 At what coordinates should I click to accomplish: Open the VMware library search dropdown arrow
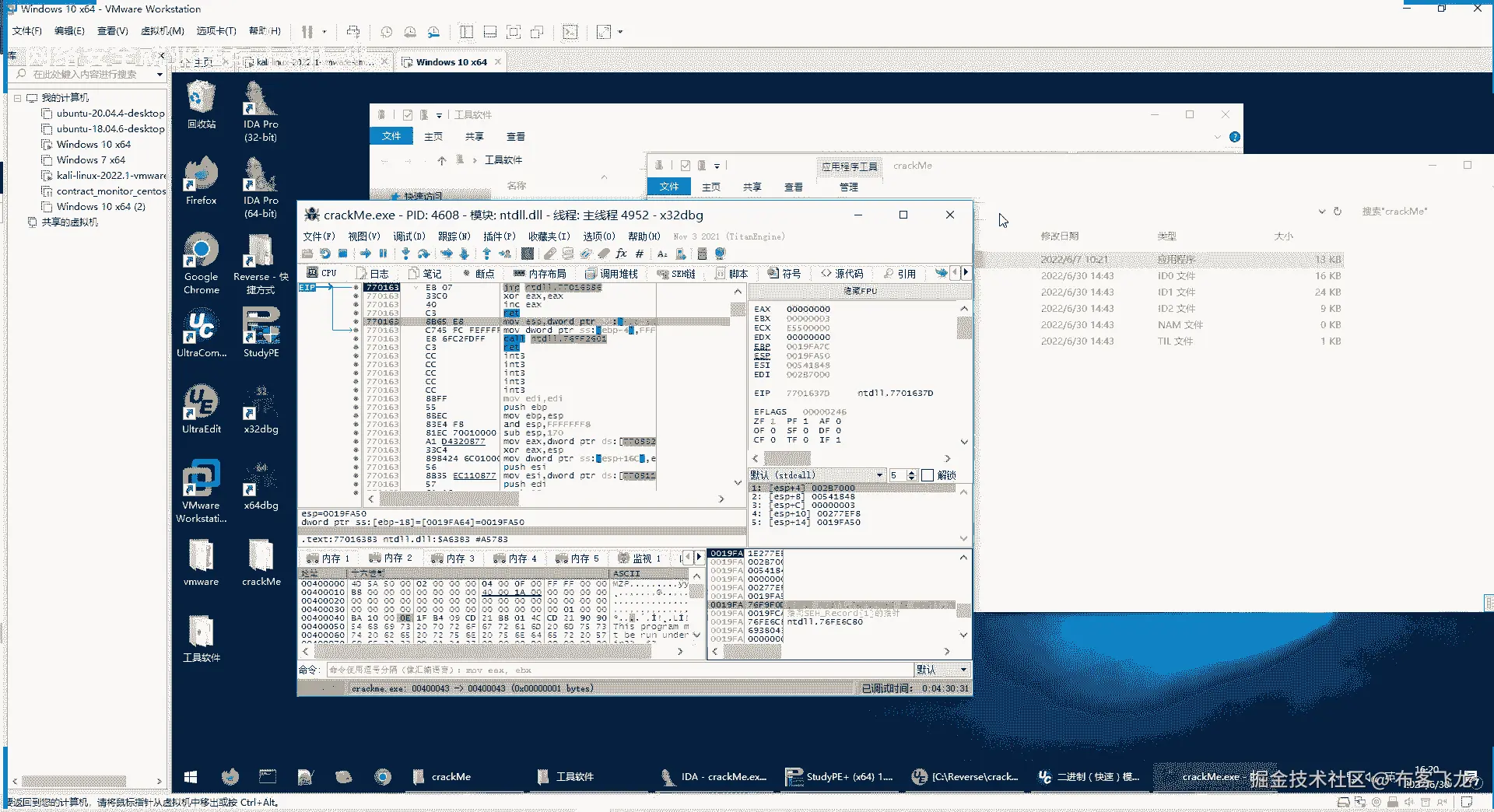pyautogui.click(x=160, y=75)
